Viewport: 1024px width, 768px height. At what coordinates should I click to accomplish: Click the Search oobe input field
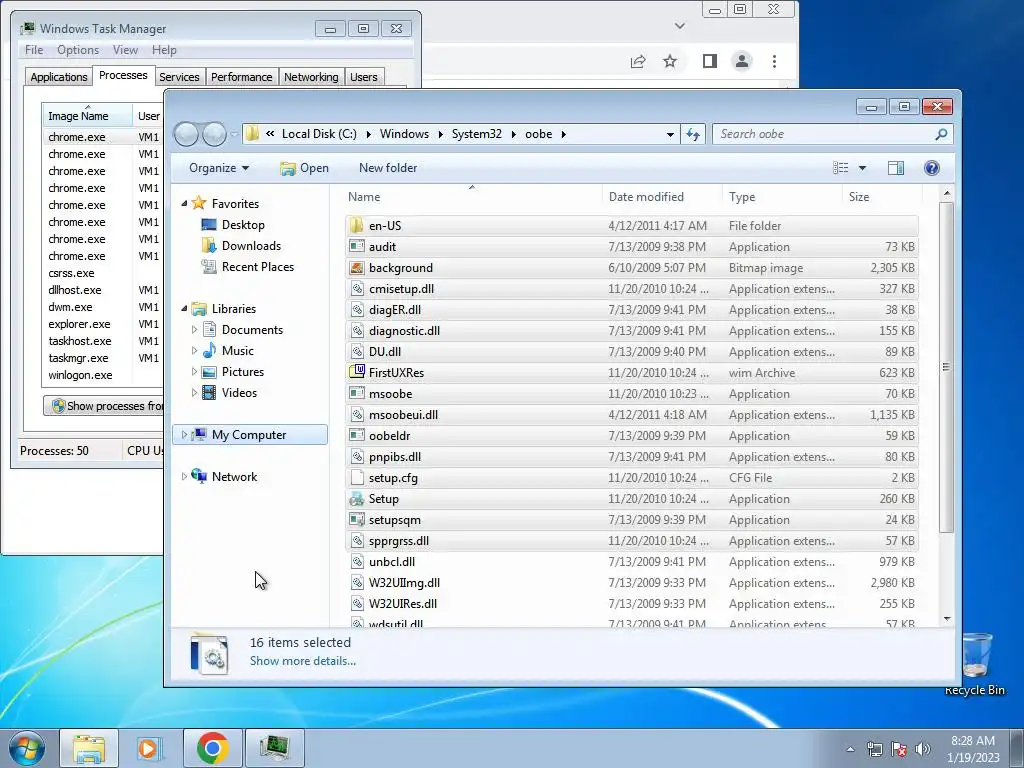pos(824,134)
